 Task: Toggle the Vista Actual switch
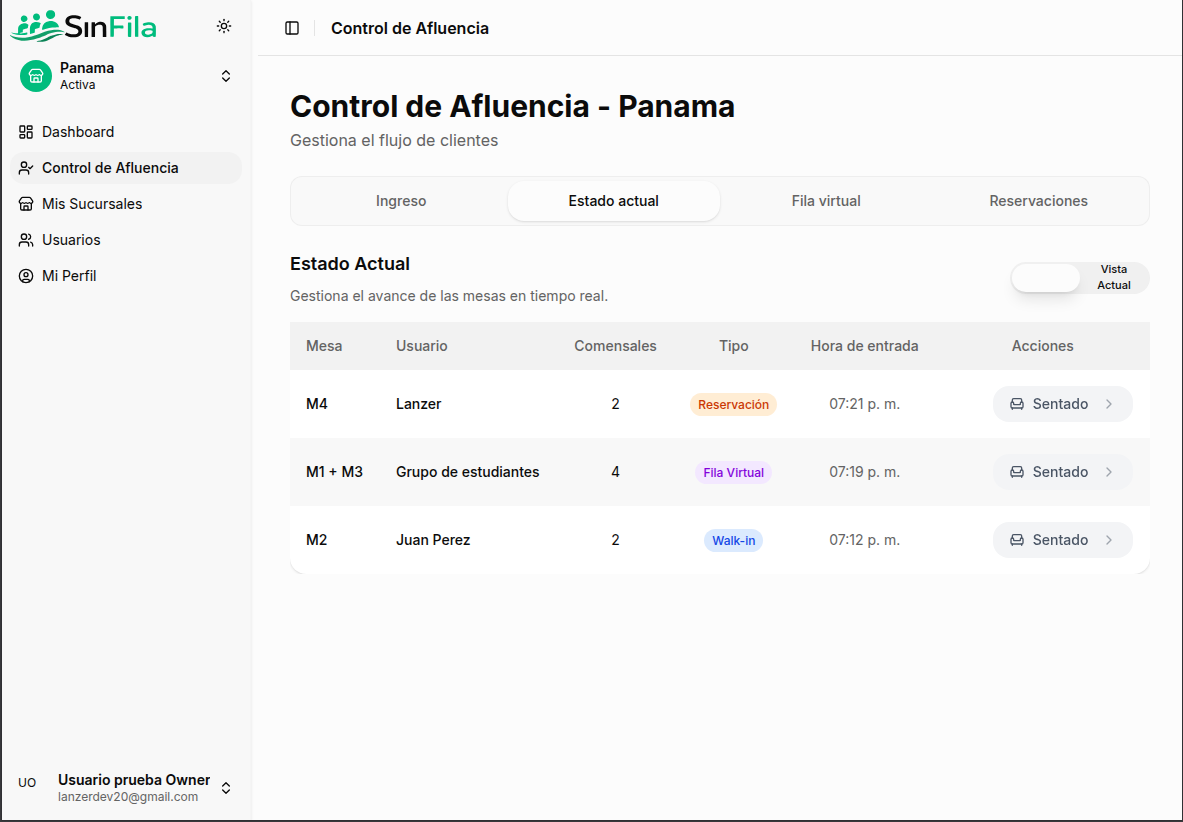1080,278
